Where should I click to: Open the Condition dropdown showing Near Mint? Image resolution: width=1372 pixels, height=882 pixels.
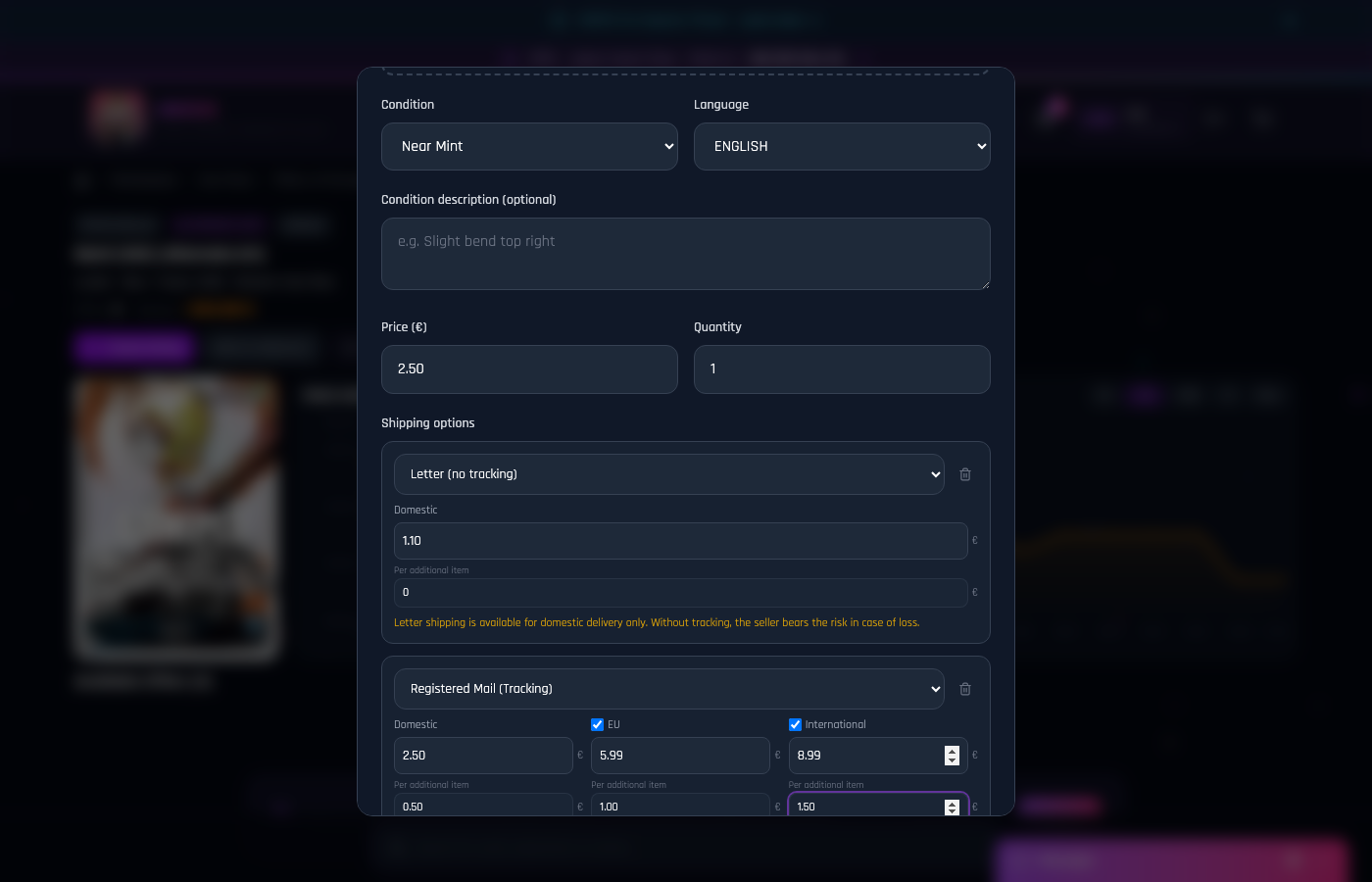[x=529, y=146]
